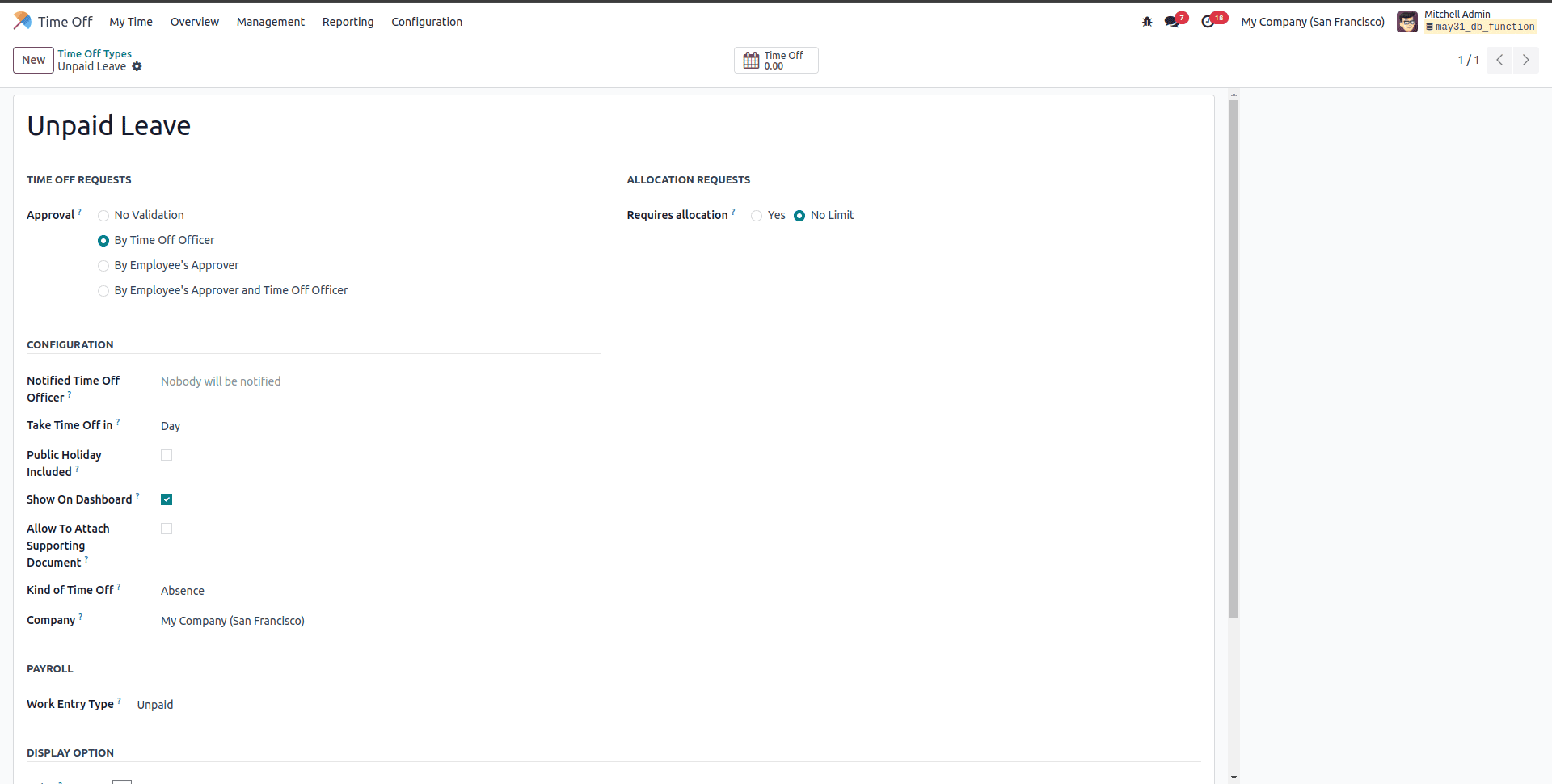Open the Take Time Off in Day dropdown

tap(381, 426)
